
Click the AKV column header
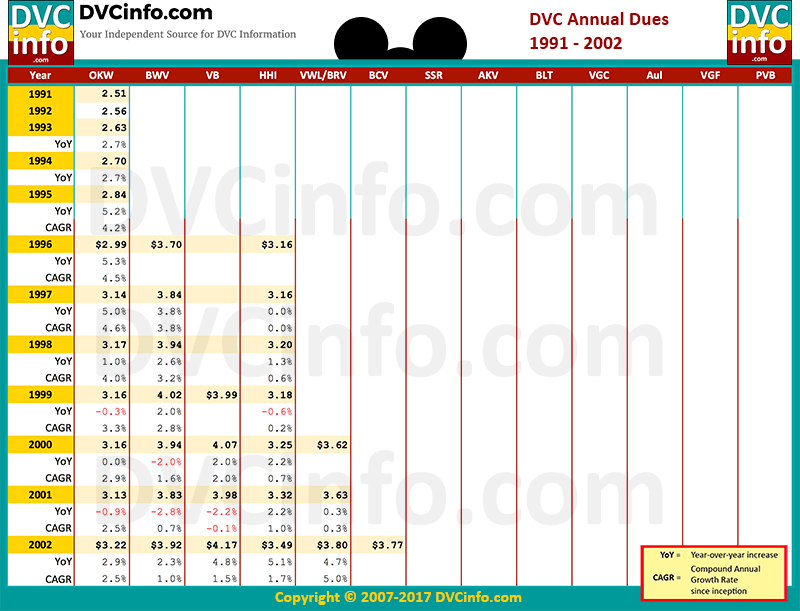point(488,75)
